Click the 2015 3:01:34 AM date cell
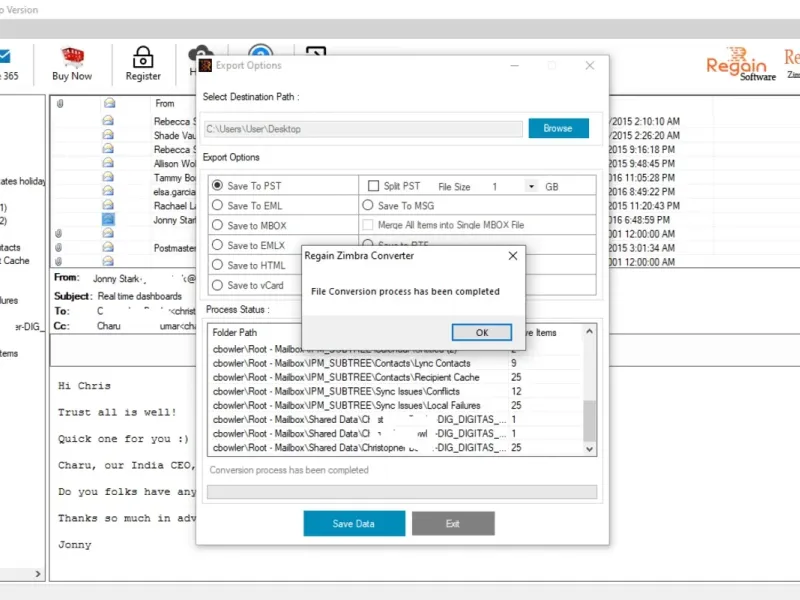The height and width of the screenshot is (600, 800). click(x=642, y=248)
